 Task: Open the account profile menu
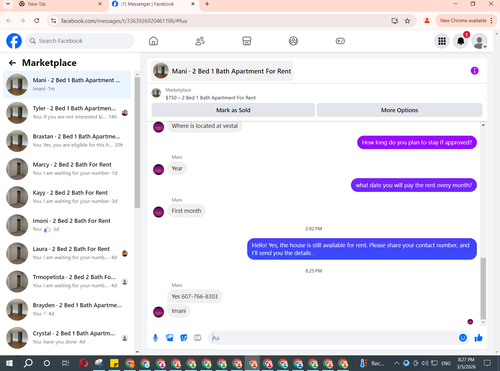pos(480,41)
